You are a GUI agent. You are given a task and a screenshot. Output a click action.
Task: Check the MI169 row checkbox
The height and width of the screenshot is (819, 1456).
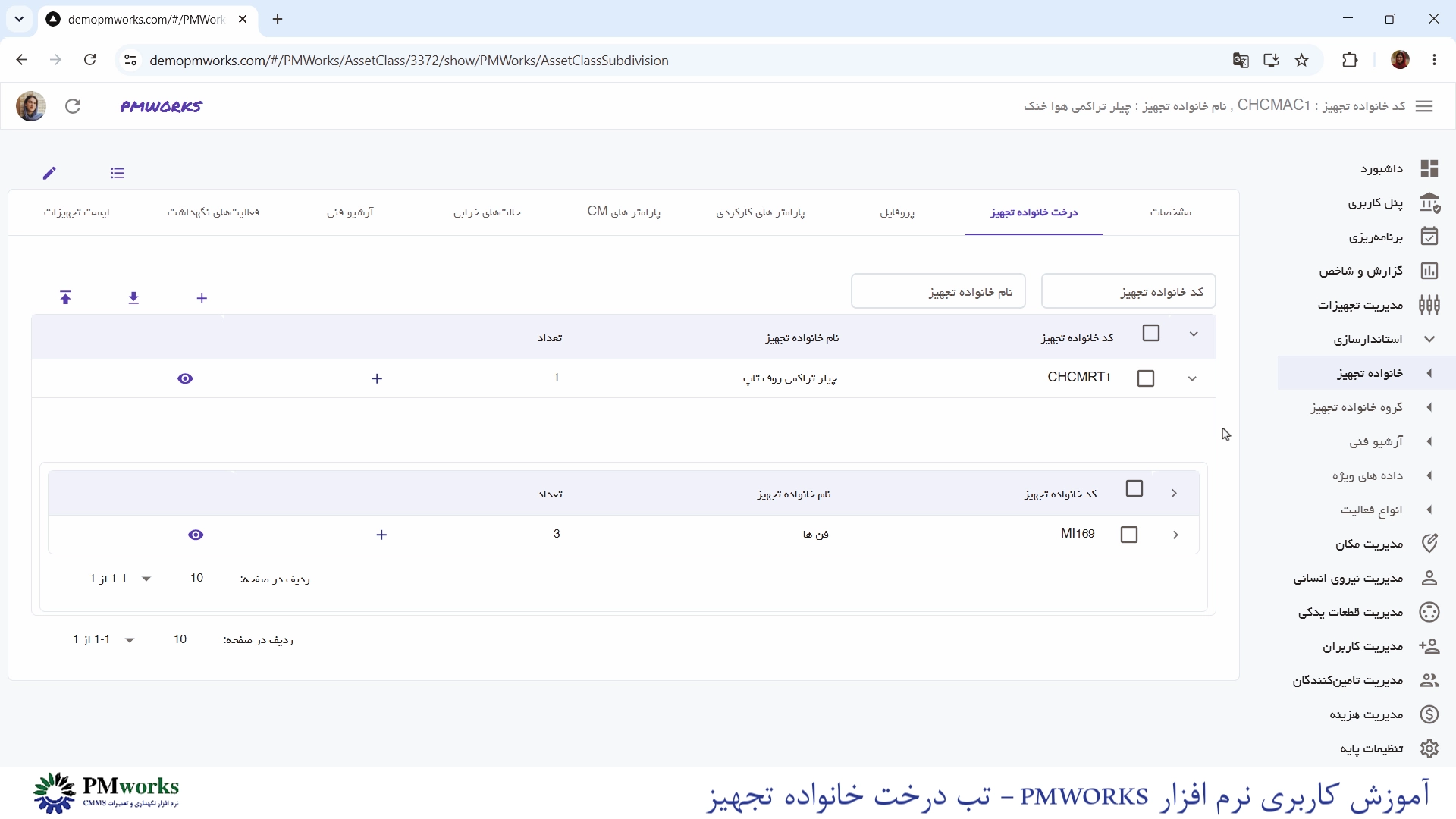1129,535
